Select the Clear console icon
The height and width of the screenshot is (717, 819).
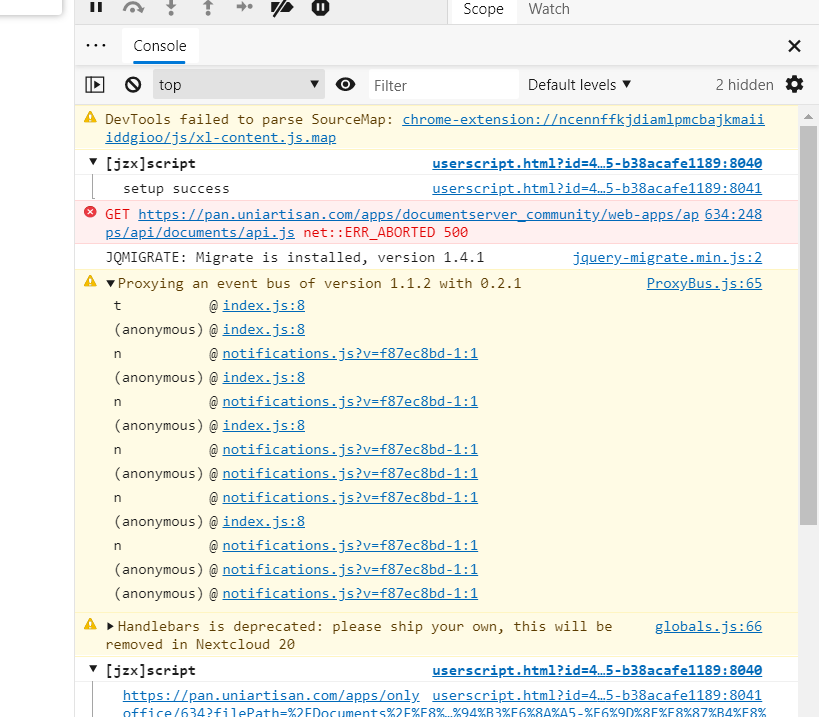133,84
